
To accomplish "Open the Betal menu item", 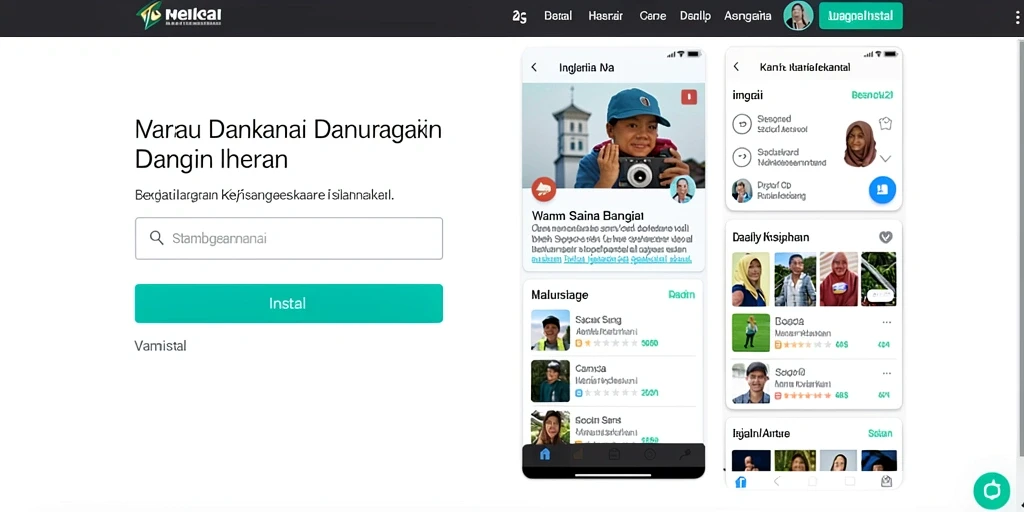I will [558, 16].
